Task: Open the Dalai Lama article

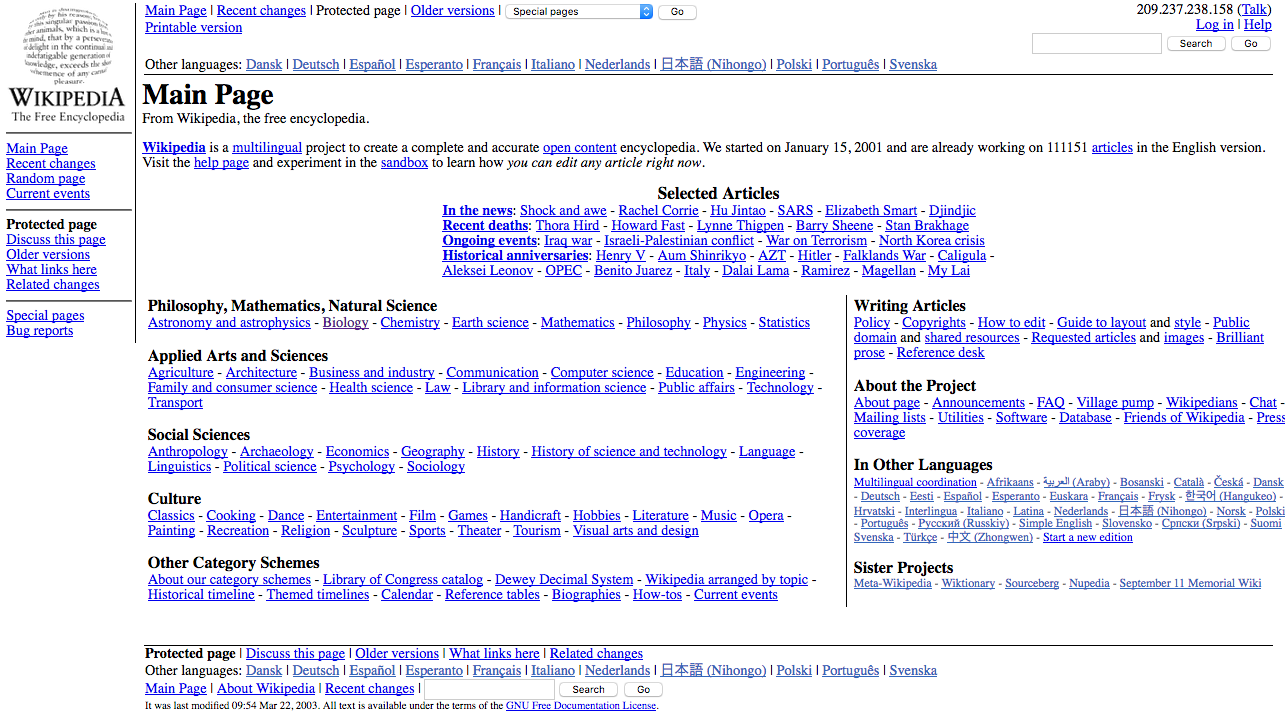Action: (755, 270)
